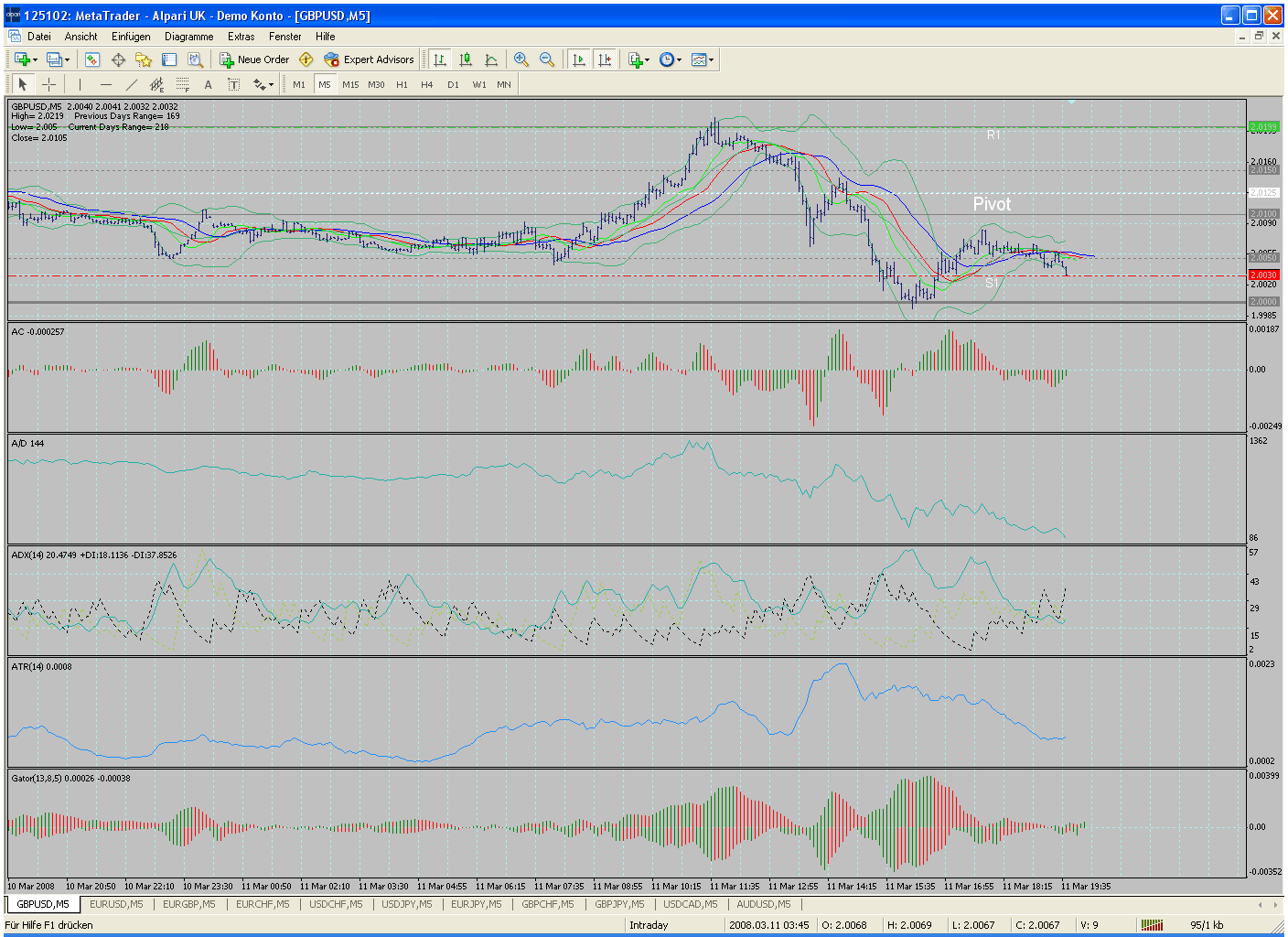Click the Zoom Out magnifier icon
The image size is (1288, 937).
coord(547,59)
